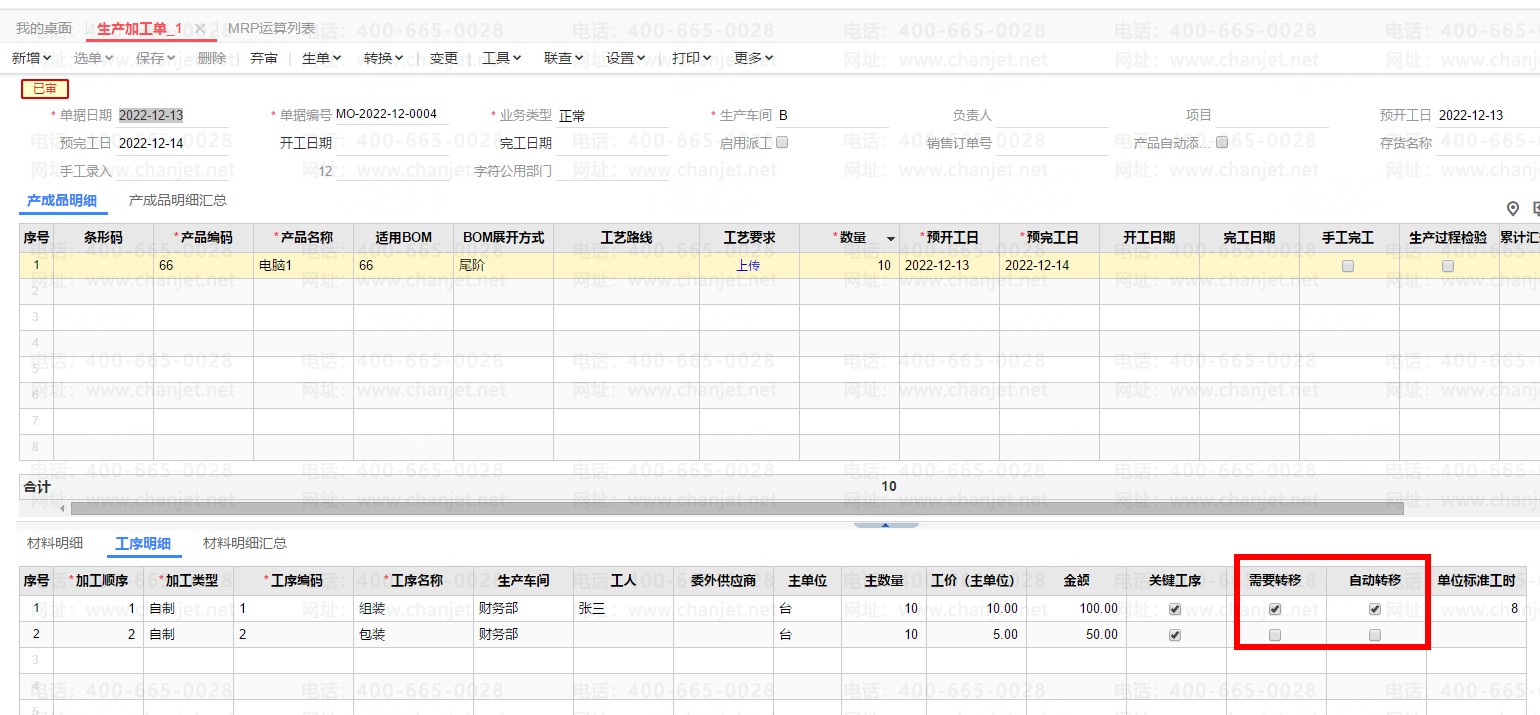
Task: Open the 保存 dropdown menu
Action: [x=155, y=58]
